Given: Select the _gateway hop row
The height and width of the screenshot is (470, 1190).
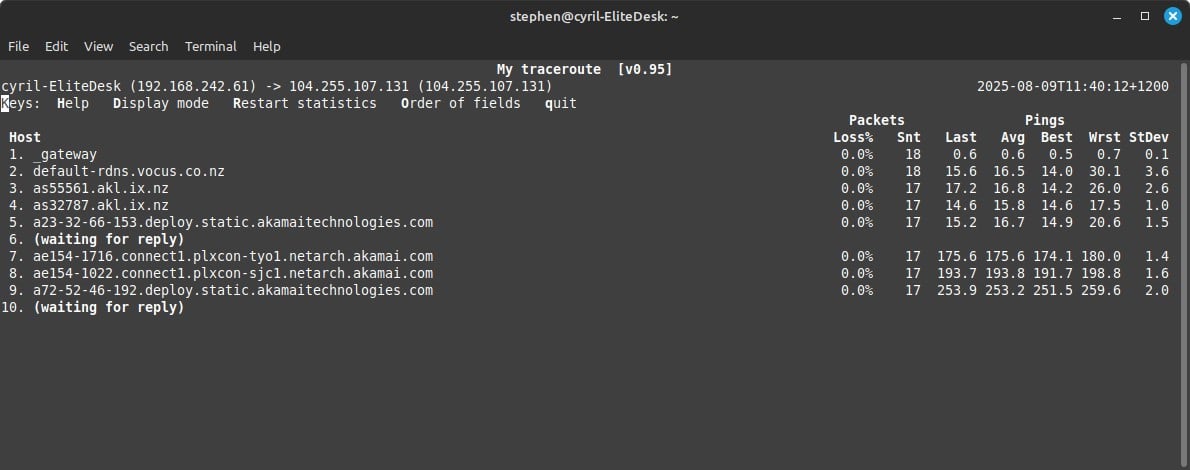Looking at the screenshot, I should (x=589, y=154).
